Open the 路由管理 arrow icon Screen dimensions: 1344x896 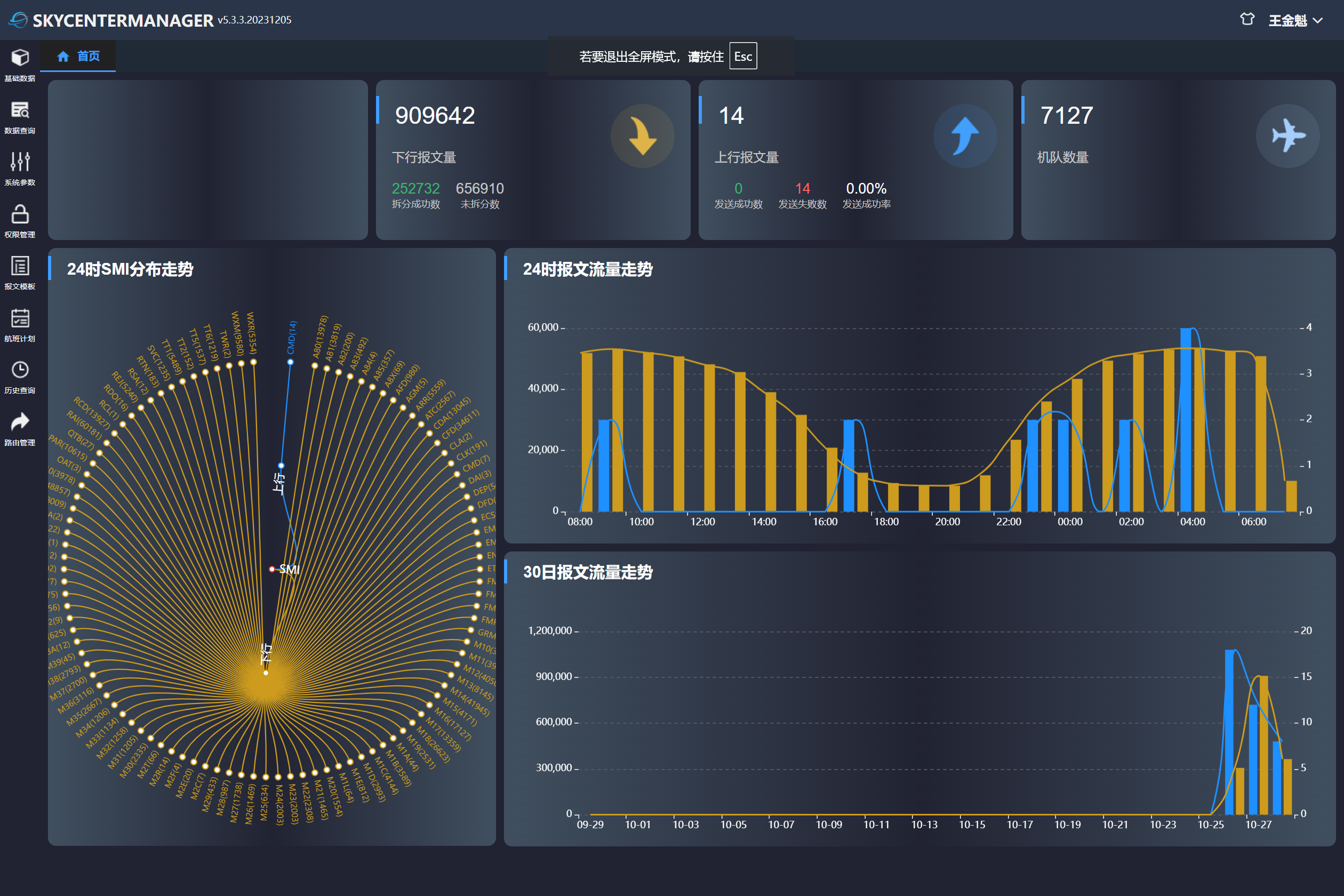(20, 422)
